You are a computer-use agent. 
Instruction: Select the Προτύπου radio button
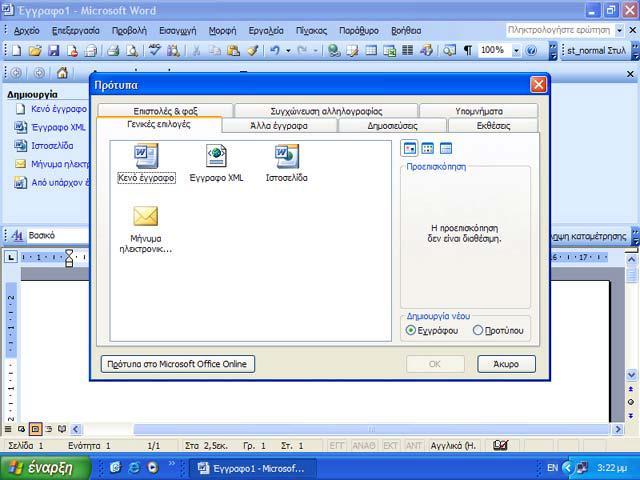tap(478, 330)
